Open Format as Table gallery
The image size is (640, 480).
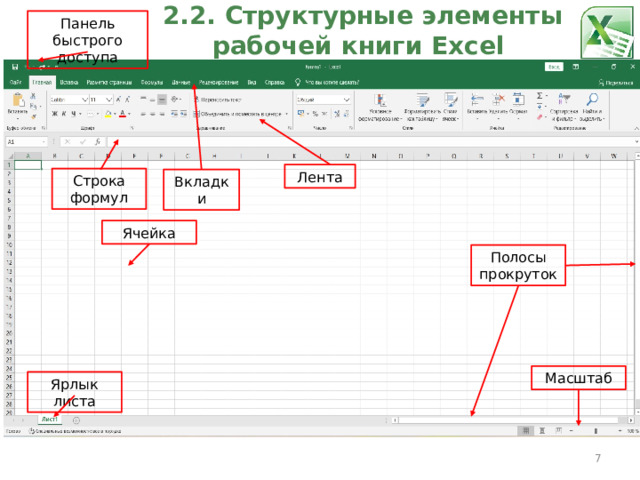tap(422, 107)
